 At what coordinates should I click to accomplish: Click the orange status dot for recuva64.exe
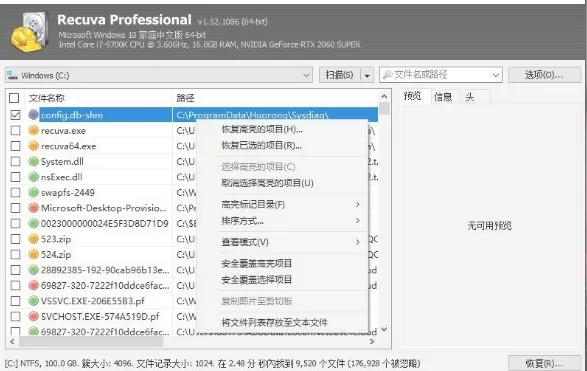coord(33,146)
